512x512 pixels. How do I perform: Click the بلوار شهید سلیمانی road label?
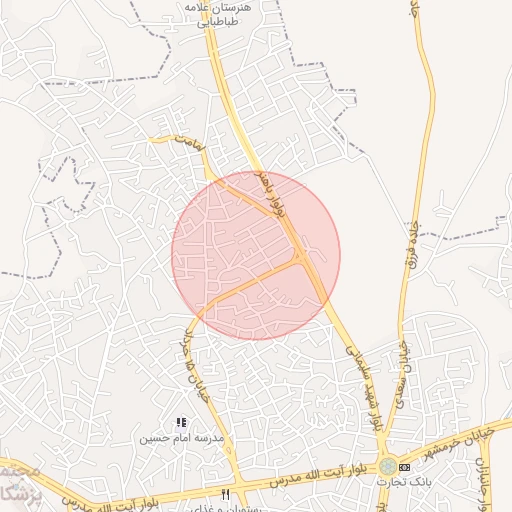pyautogui.click(x=364, y=388)
